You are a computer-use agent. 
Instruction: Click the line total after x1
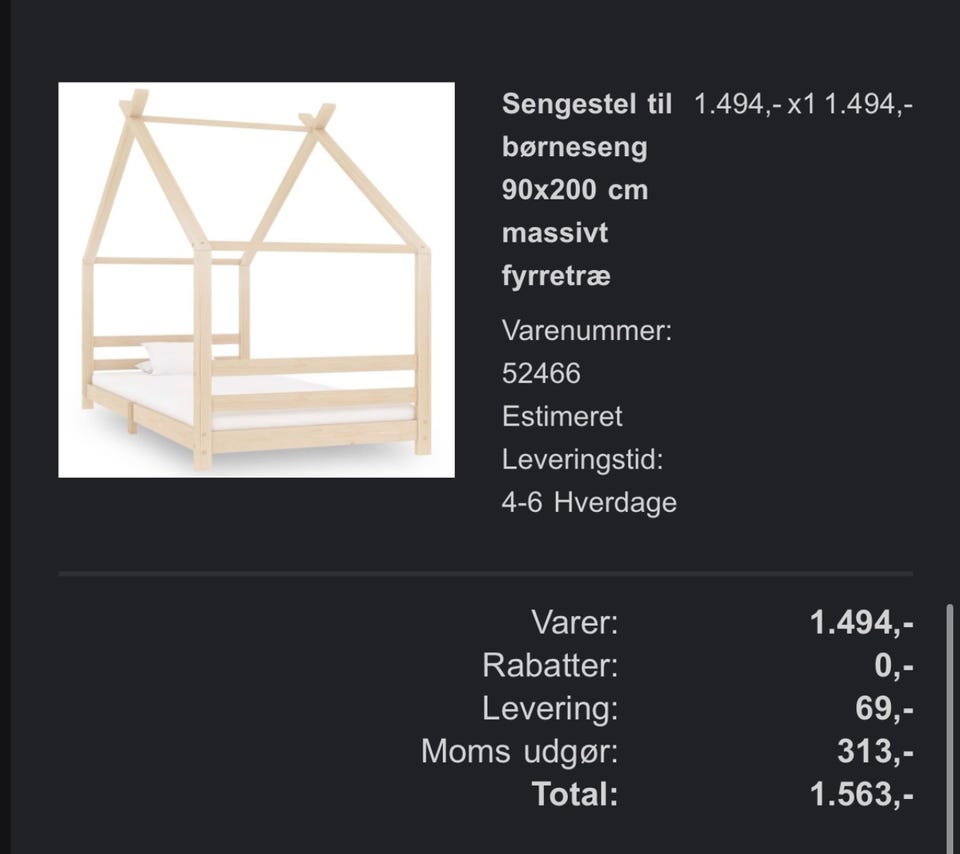(868, 105)
